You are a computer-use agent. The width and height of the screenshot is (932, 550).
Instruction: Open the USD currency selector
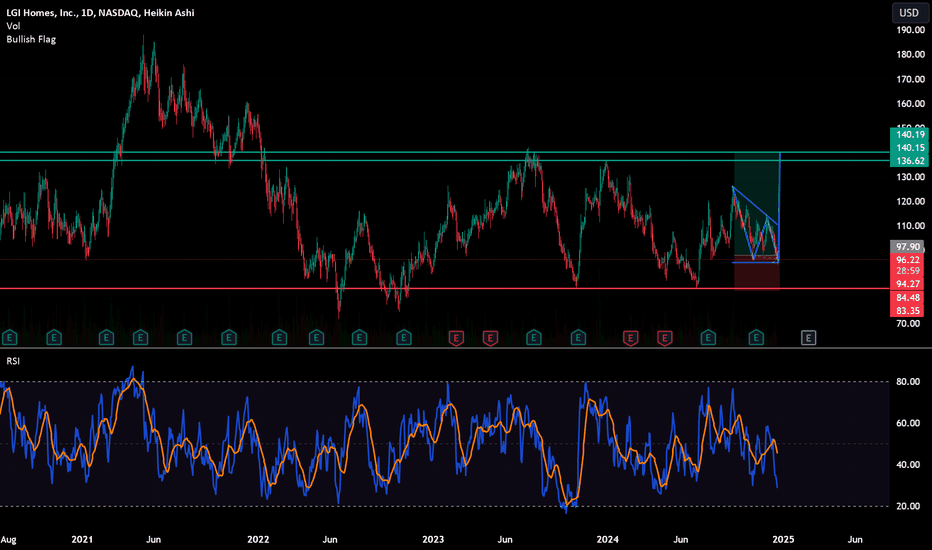909,12
